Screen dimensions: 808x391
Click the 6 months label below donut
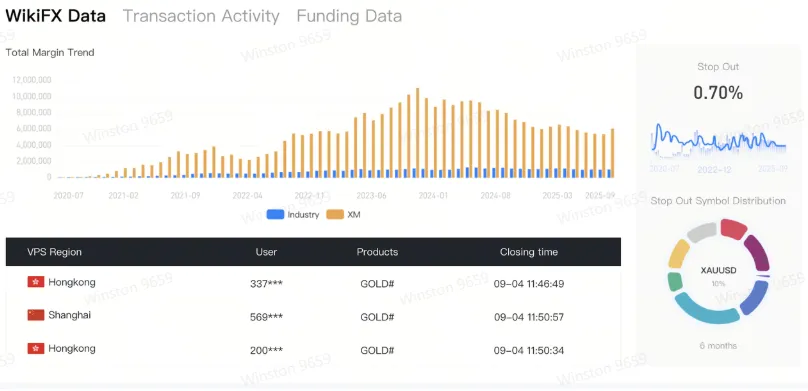(x=718, y=346)
